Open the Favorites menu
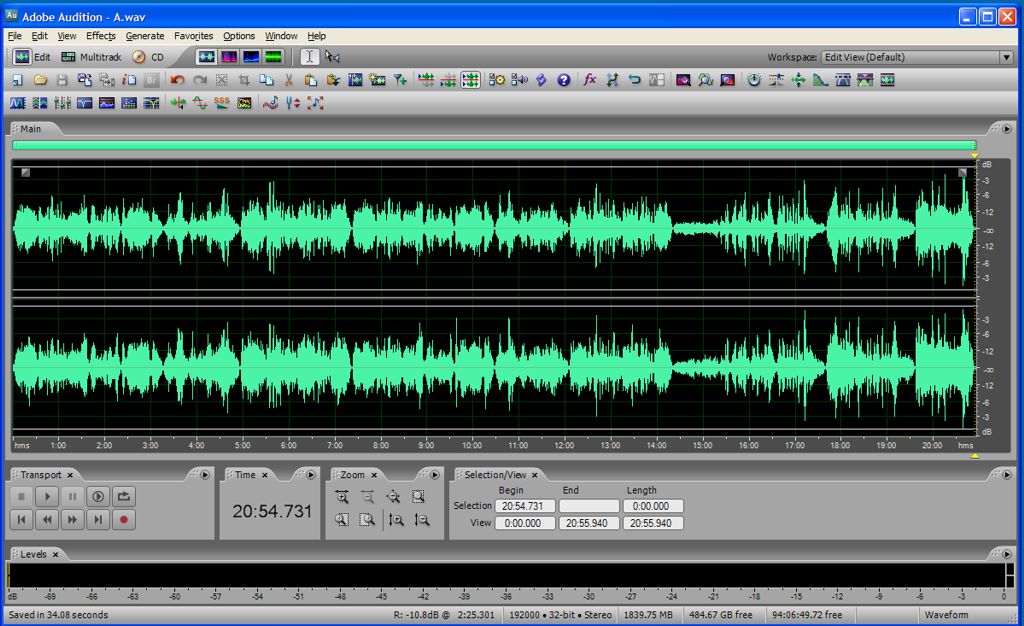The height and width of the screenshot is (626, 1024). coord(193,36)
